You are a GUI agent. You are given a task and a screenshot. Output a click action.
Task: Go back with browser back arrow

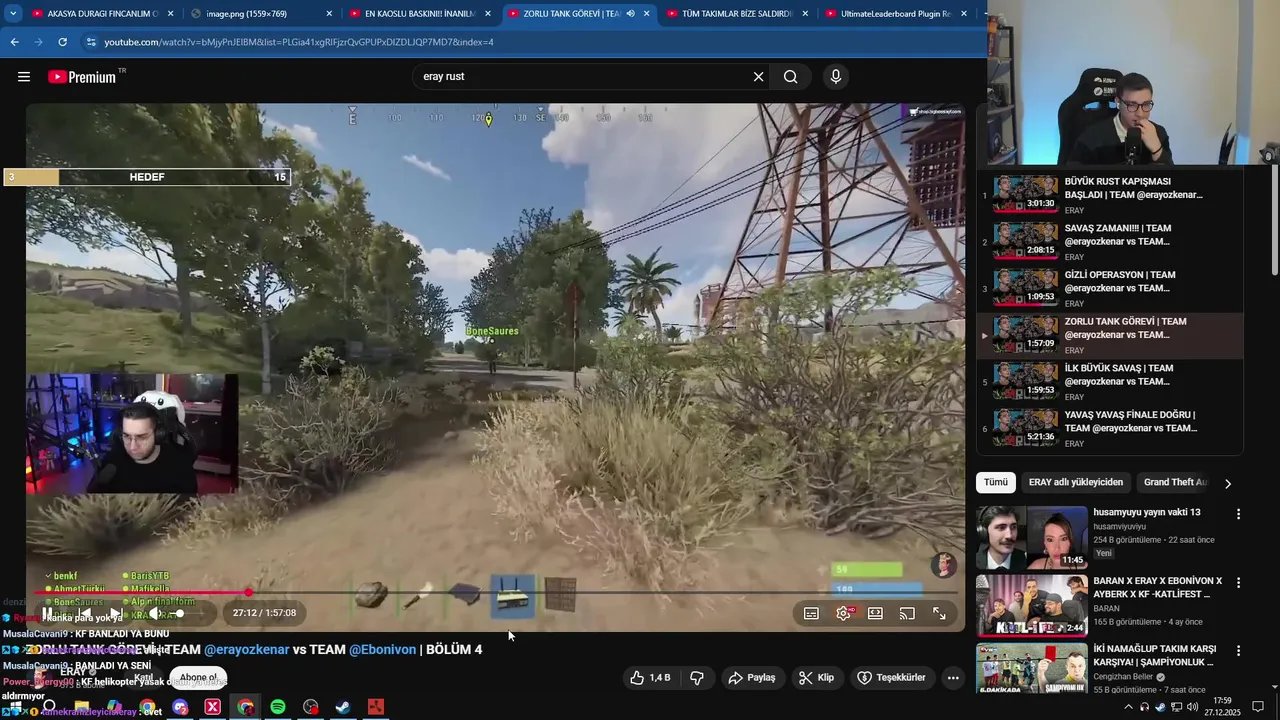[x=14, y=42]
